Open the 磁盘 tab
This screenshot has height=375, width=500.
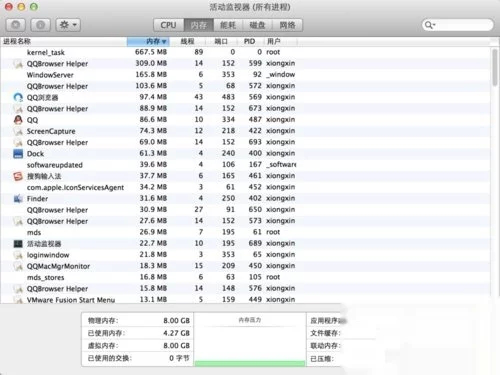click(258, 25)
